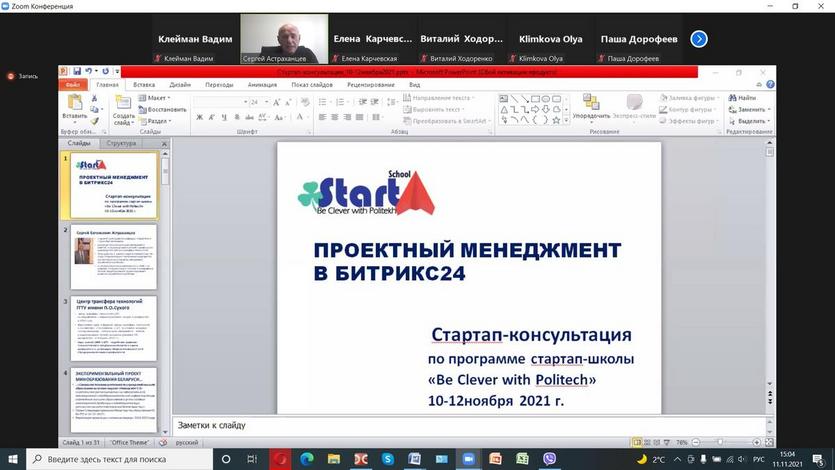Click the Find (Найти) button
Image resolution: width=835 pixels, height=470 pixels.
(x=742, y=98)
